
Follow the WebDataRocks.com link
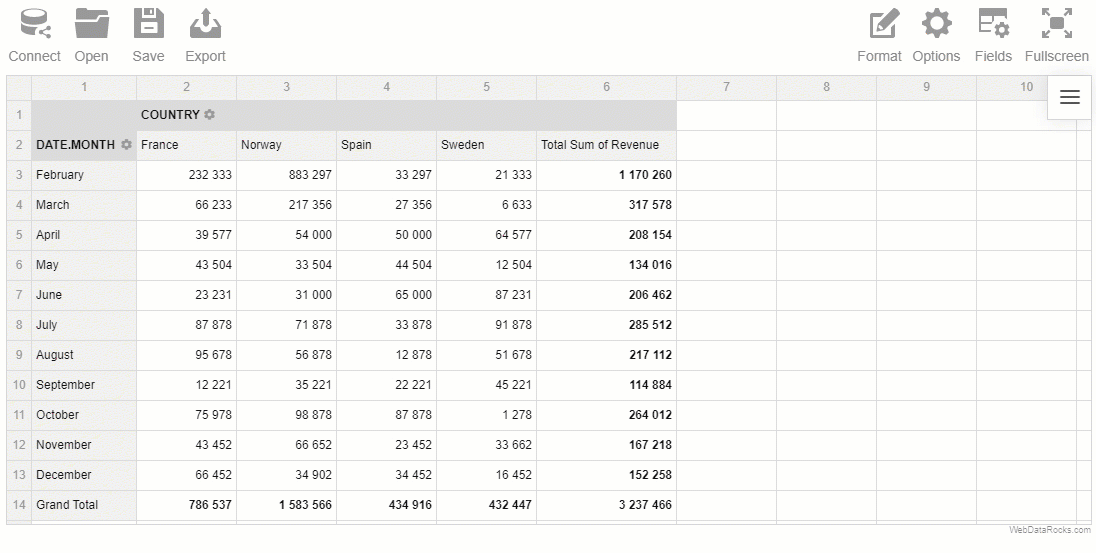tap(1049, 530)
